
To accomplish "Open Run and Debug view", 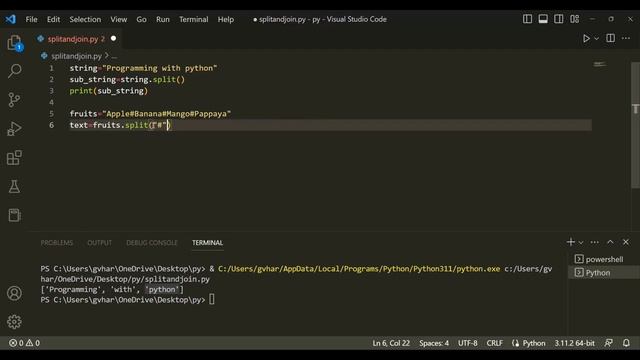I will pos(14,129).
